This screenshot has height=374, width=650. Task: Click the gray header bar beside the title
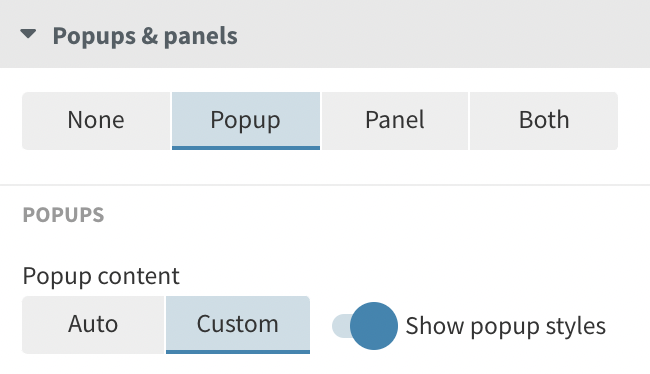tap(444, 34)
